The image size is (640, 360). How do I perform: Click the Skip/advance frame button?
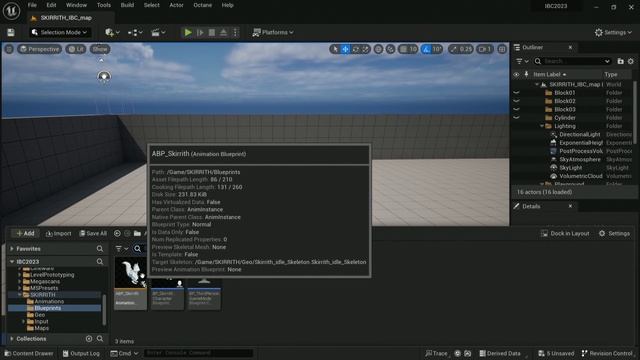(200, 32)
